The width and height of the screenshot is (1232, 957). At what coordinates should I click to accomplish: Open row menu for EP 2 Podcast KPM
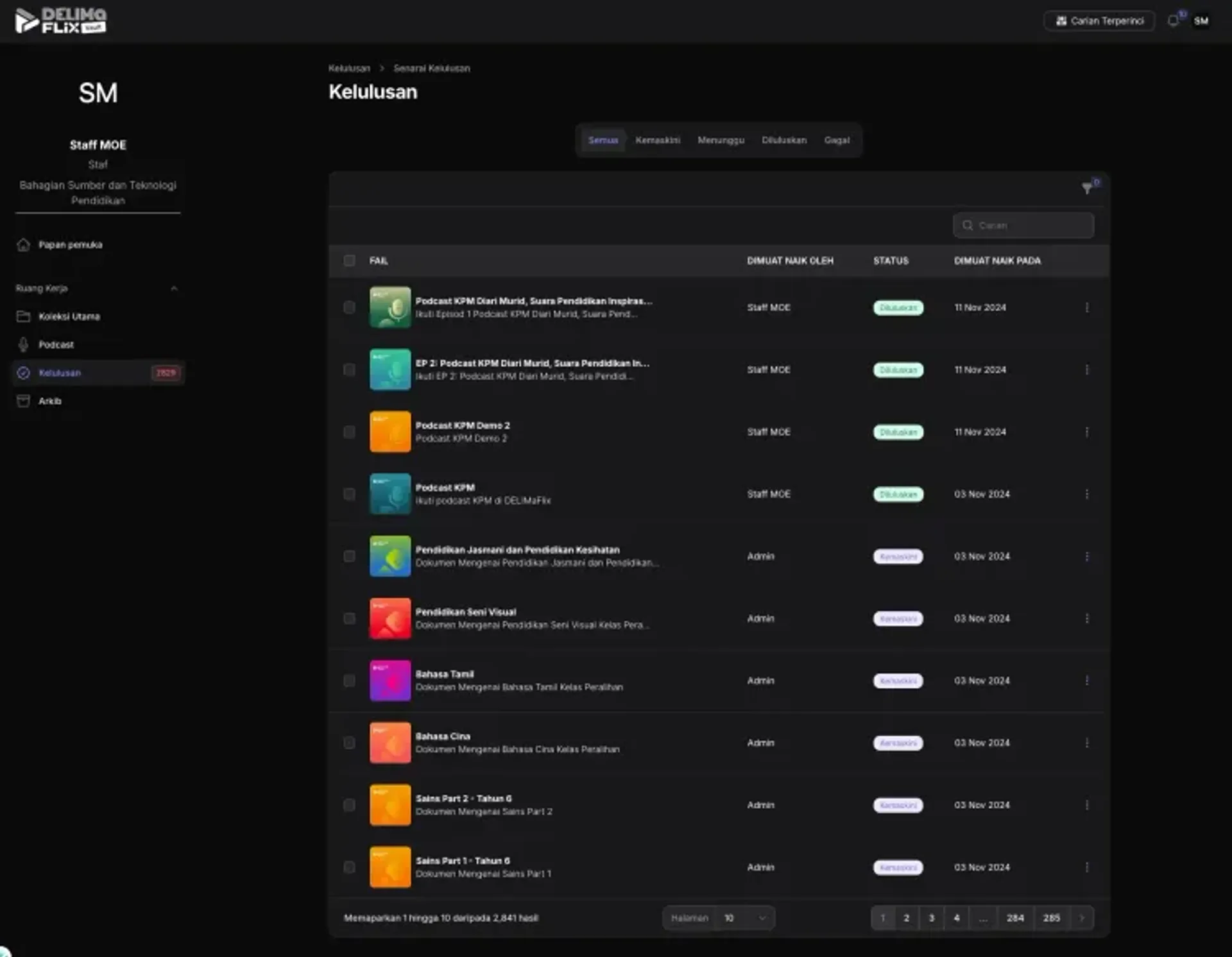tap(1086, 369)
